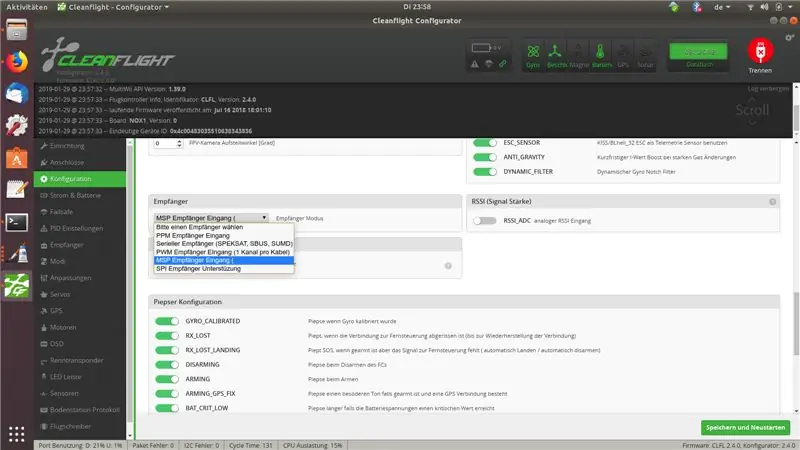This screenshot has height=450, width=800.
Task: Open Cleanflight - Configurator app menu
Action: click(x=113, y=7)
